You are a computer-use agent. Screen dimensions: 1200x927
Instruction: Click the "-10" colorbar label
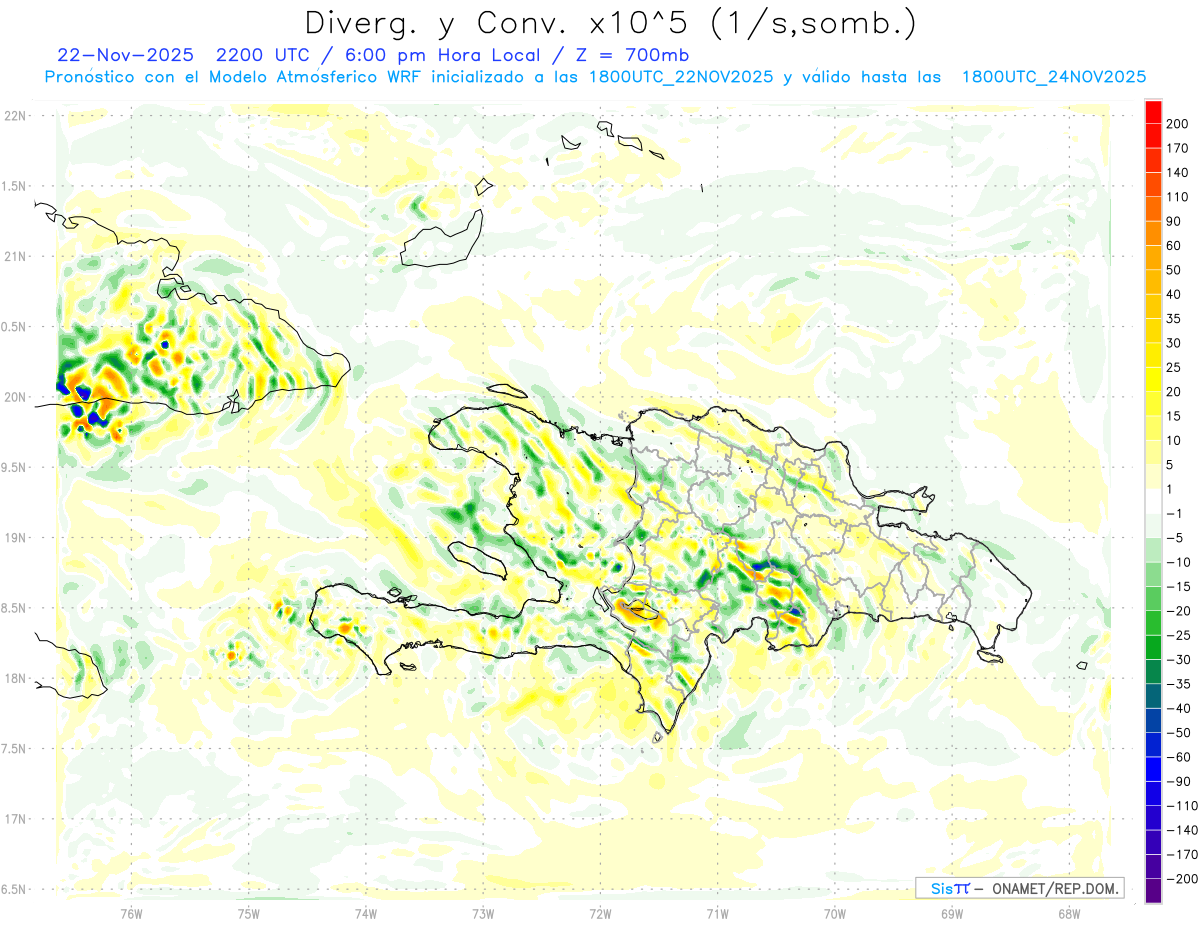(x=1179, y=563)
